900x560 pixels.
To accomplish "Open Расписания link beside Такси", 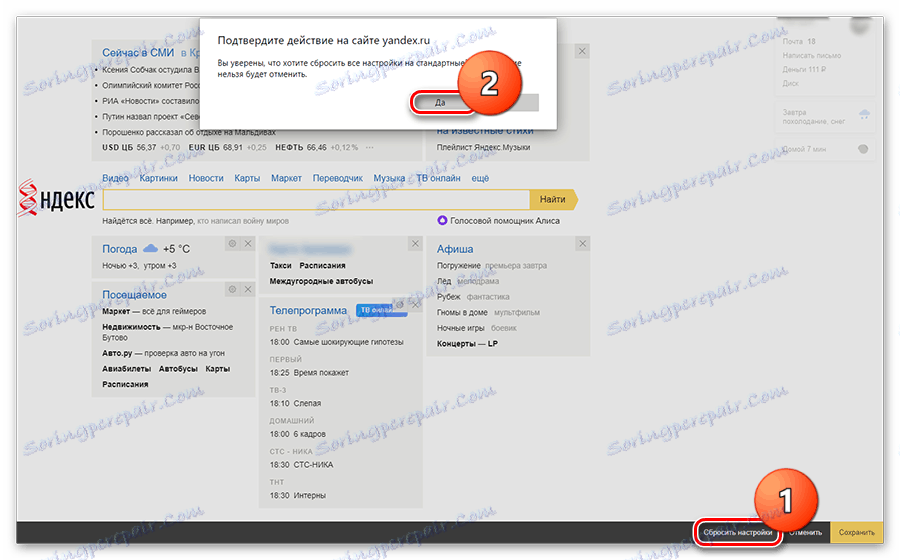I will pos(323,265).
